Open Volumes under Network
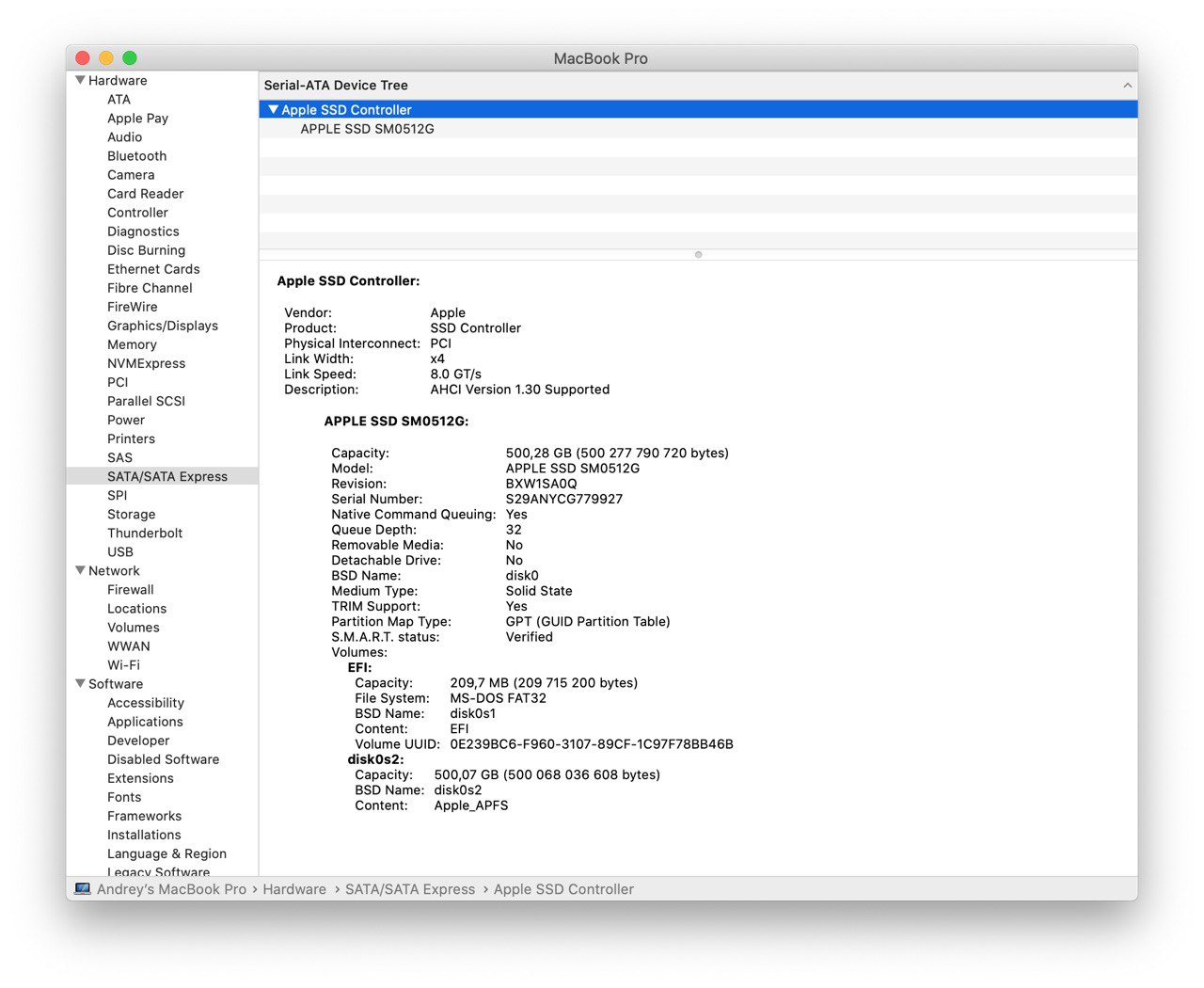 coord(133,628)
